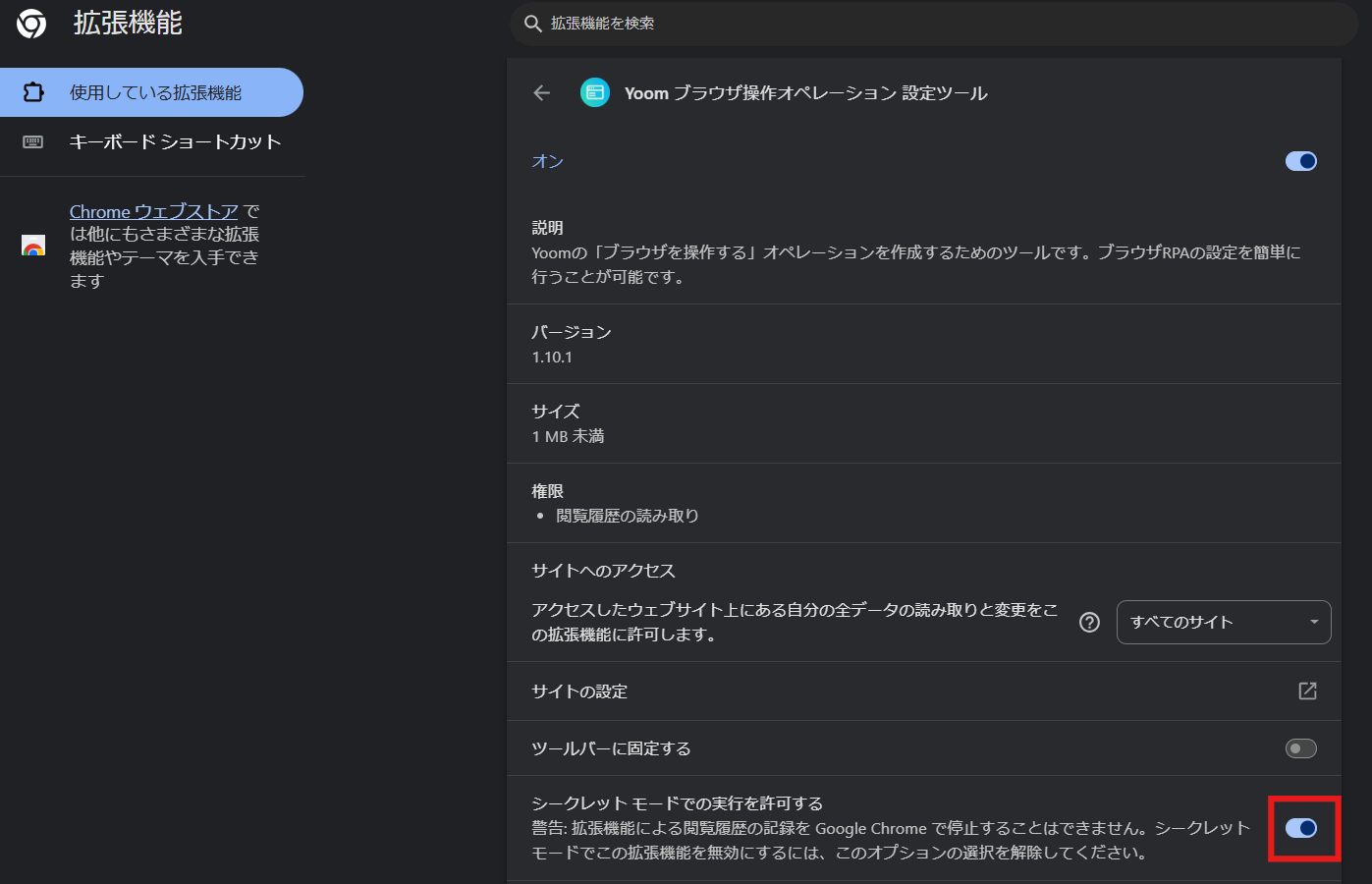Click the Yoom extension teal icon
This screenshot has height=884, width=1372.
coord(595,93)
